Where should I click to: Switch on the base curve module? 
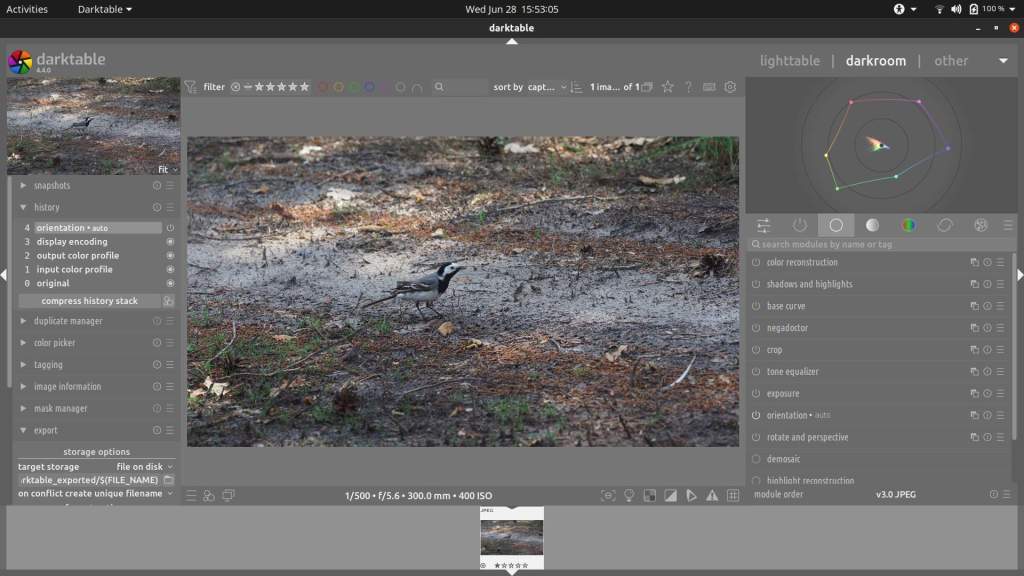tap(756, 306)
